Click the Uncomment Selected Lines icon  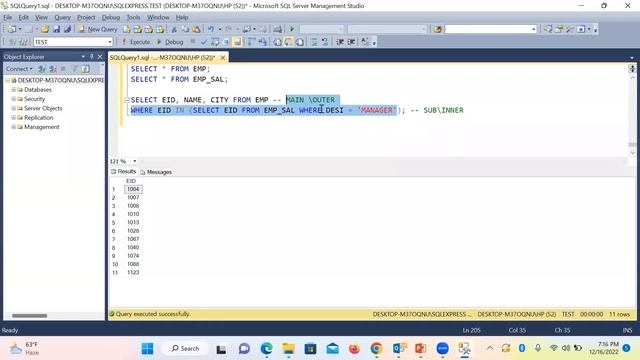click(x=325, y=42)
